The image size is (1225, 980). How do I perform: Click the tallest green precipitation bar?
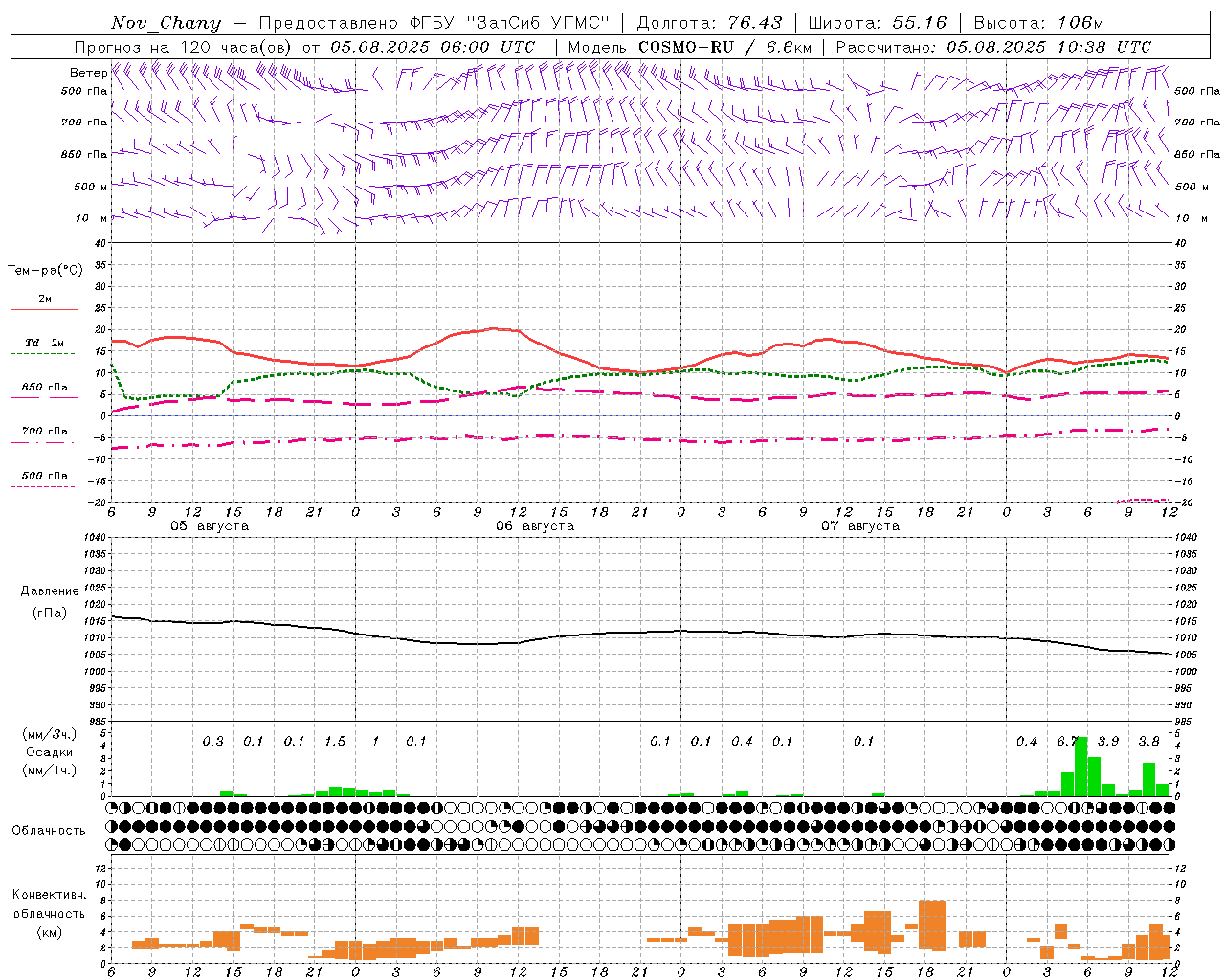(x=1081, y=767)
